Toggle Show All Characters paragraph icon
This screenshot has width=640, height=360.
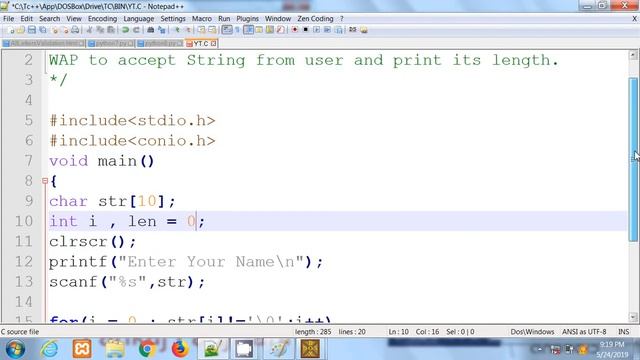(x=237, y=30)
